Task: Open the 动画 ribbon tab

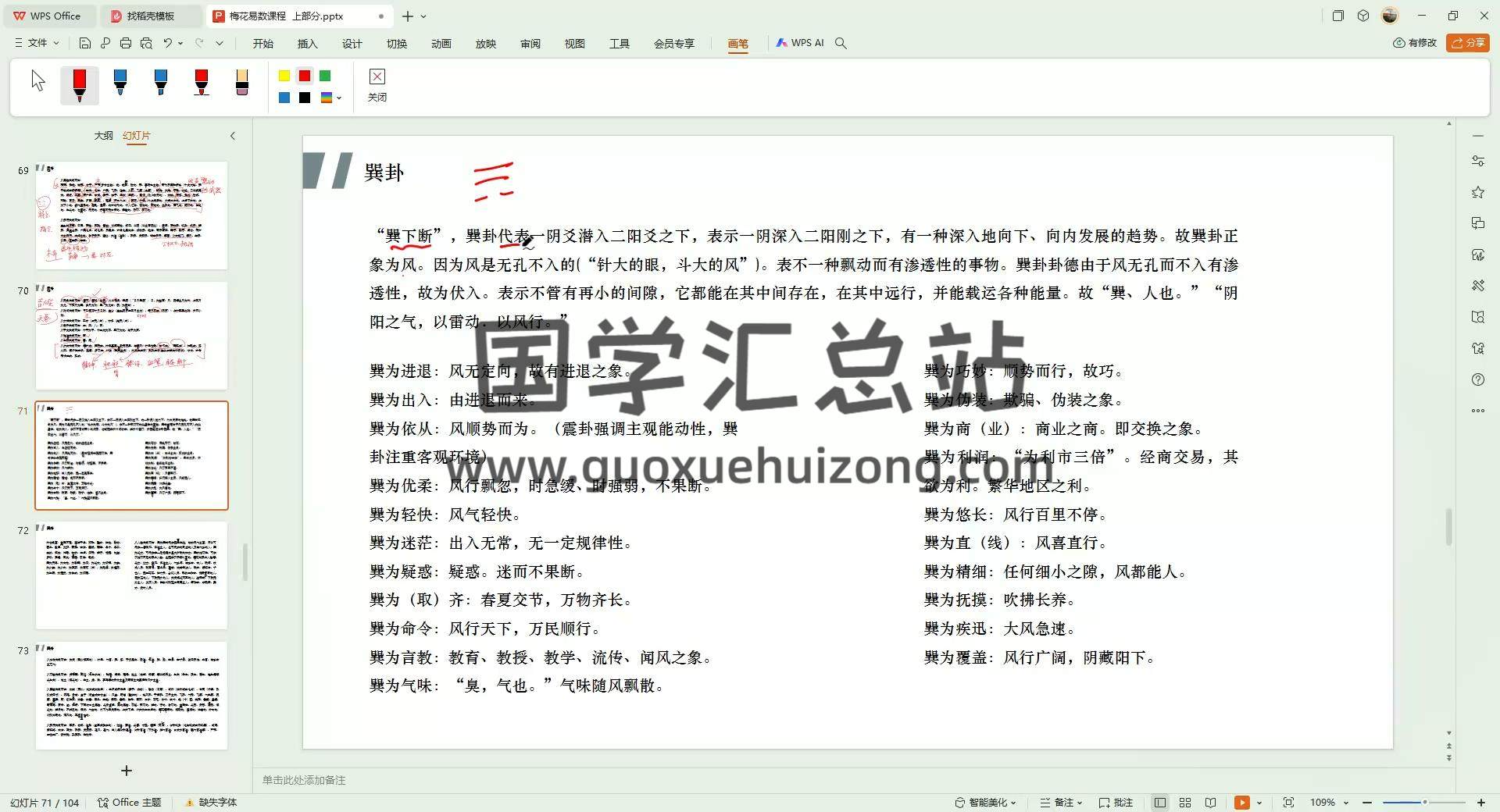Action: point(441,44)
